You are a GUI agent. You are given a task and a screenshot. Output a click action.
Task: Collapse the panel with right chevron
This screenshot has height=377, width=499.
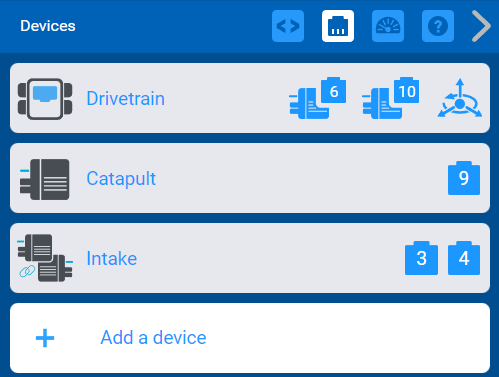coord(481,26)
